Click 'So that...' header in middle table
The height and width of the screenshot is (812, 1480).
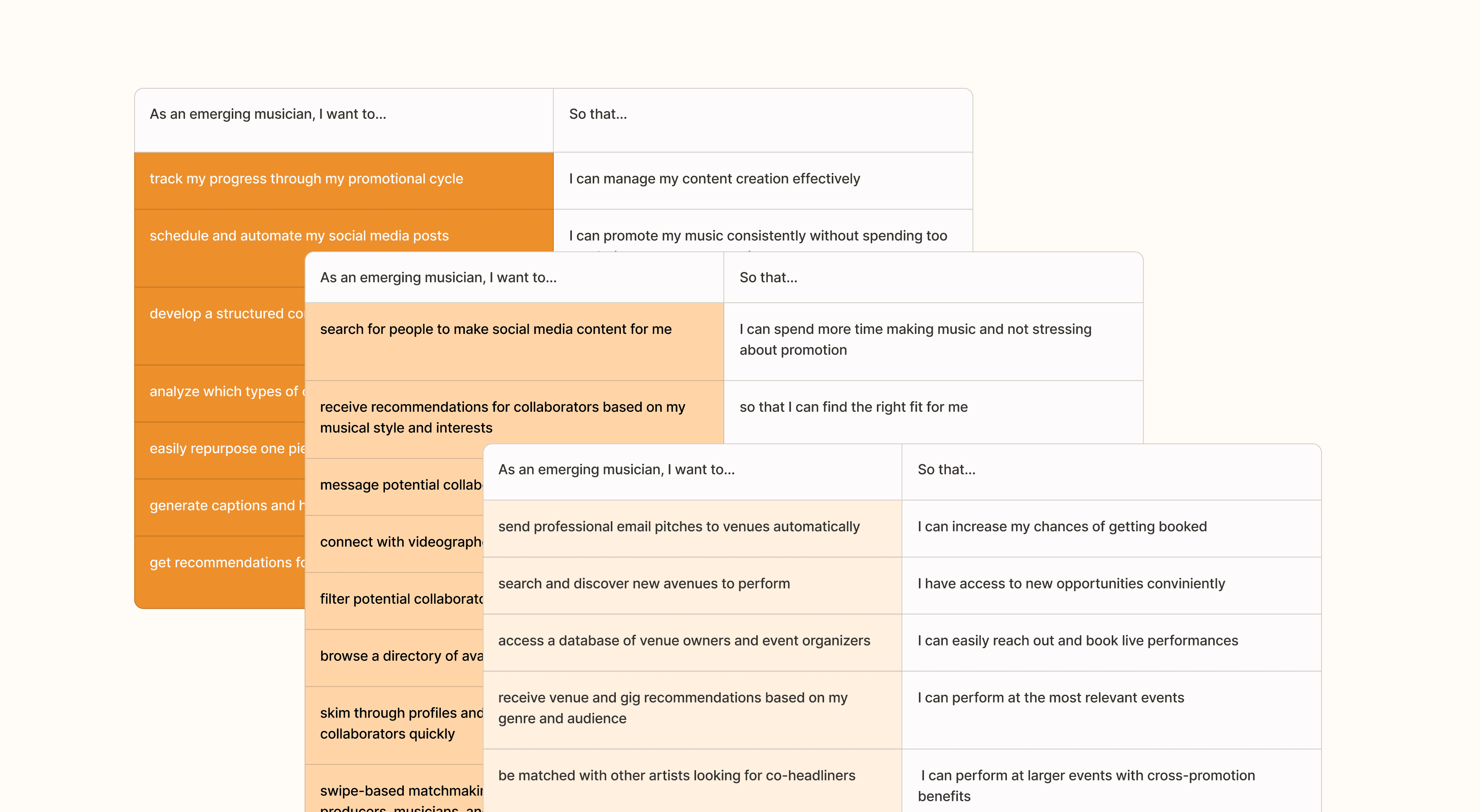[933, 277]
